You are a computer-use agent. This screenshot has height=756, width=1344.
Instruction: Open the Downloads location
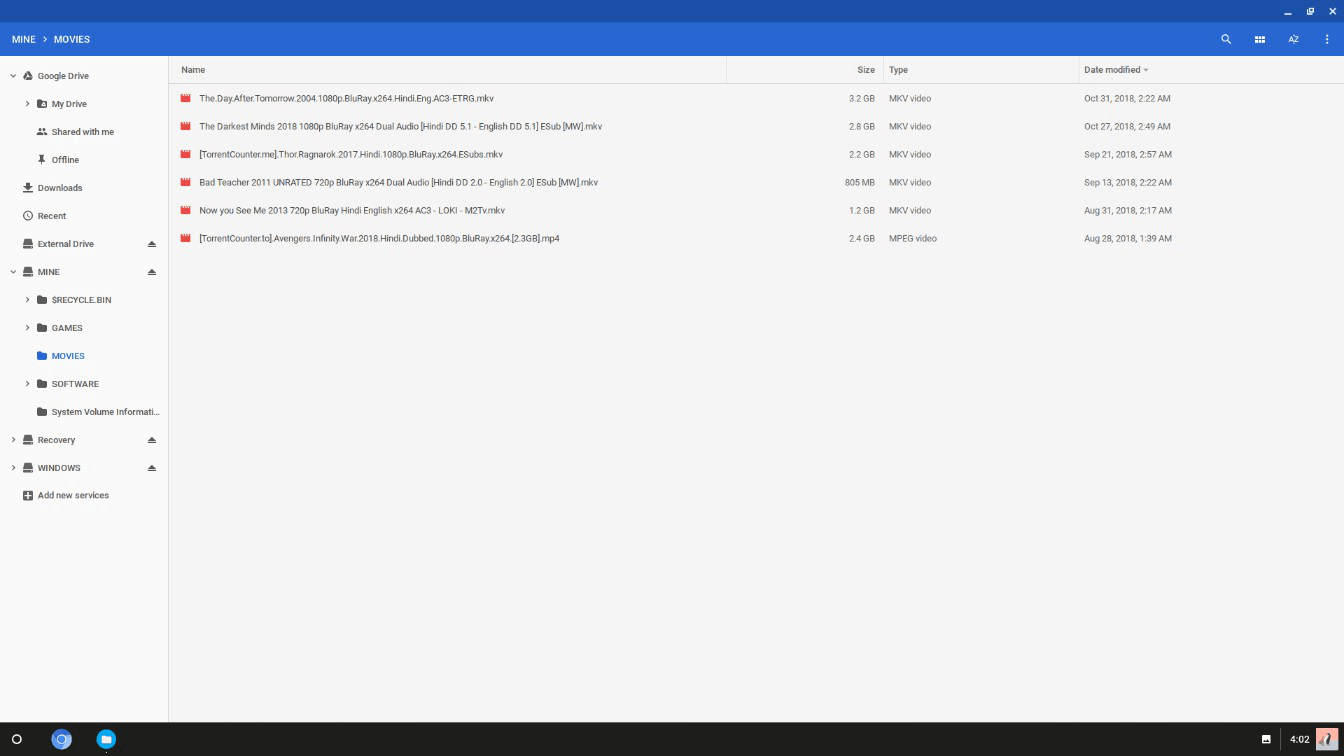[x=60, y=188]
